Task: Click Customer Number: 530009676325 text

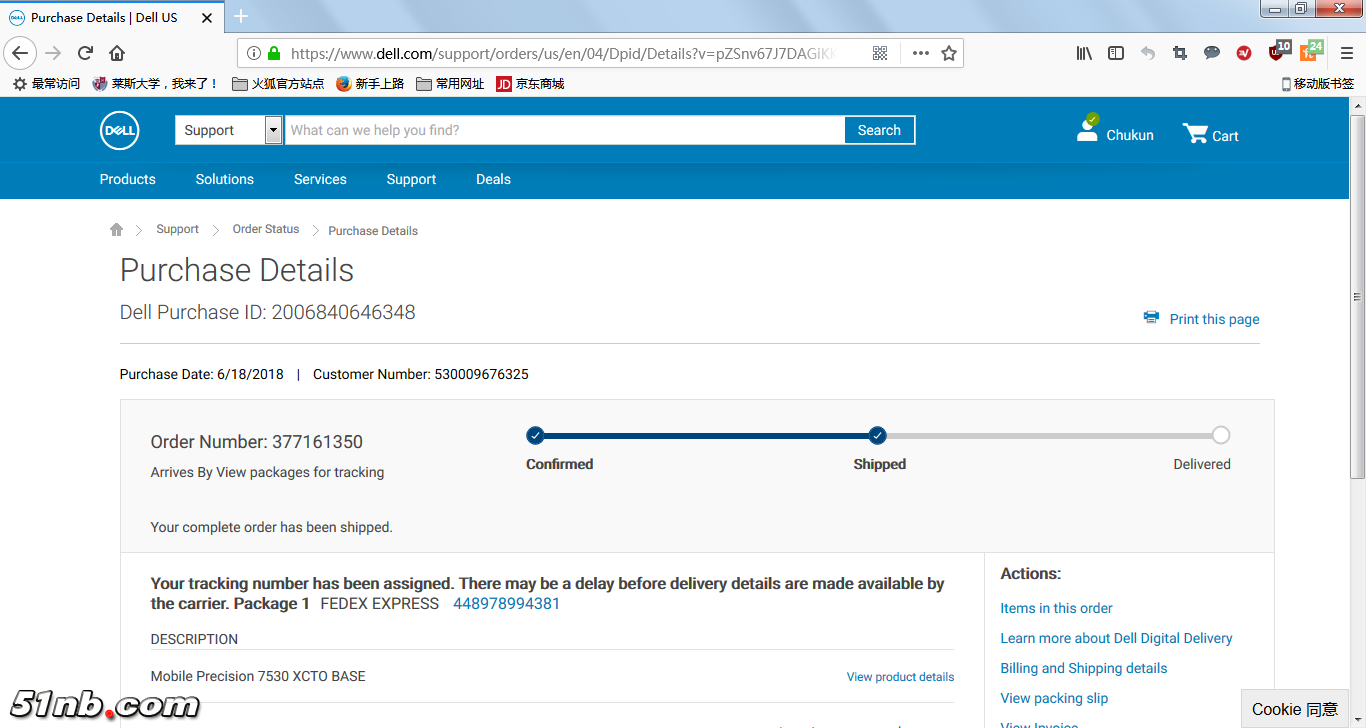Action: click(421, 374)
